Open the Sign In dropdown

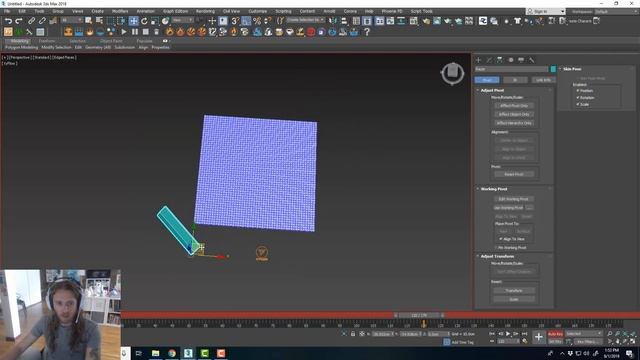(546, 11)
